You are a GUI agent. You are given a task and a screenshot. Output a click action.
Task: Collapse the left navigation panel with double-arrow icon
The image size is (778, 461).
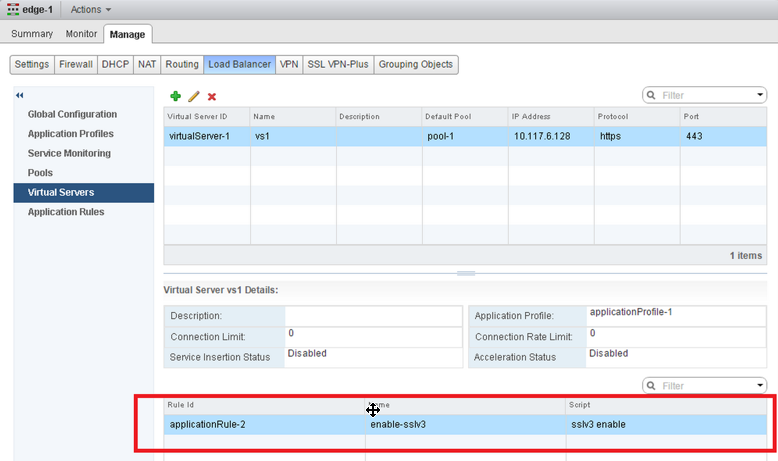[19, 95]
